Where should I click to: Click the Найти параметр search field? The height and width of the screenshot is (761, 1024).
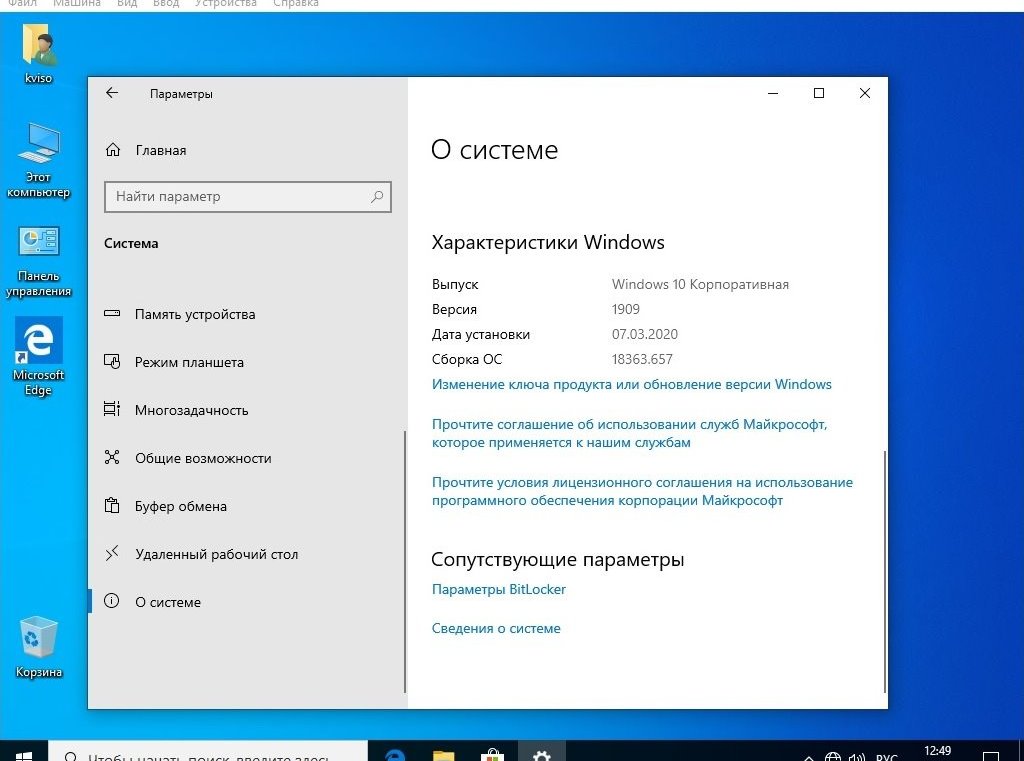[x=248, y=197]
